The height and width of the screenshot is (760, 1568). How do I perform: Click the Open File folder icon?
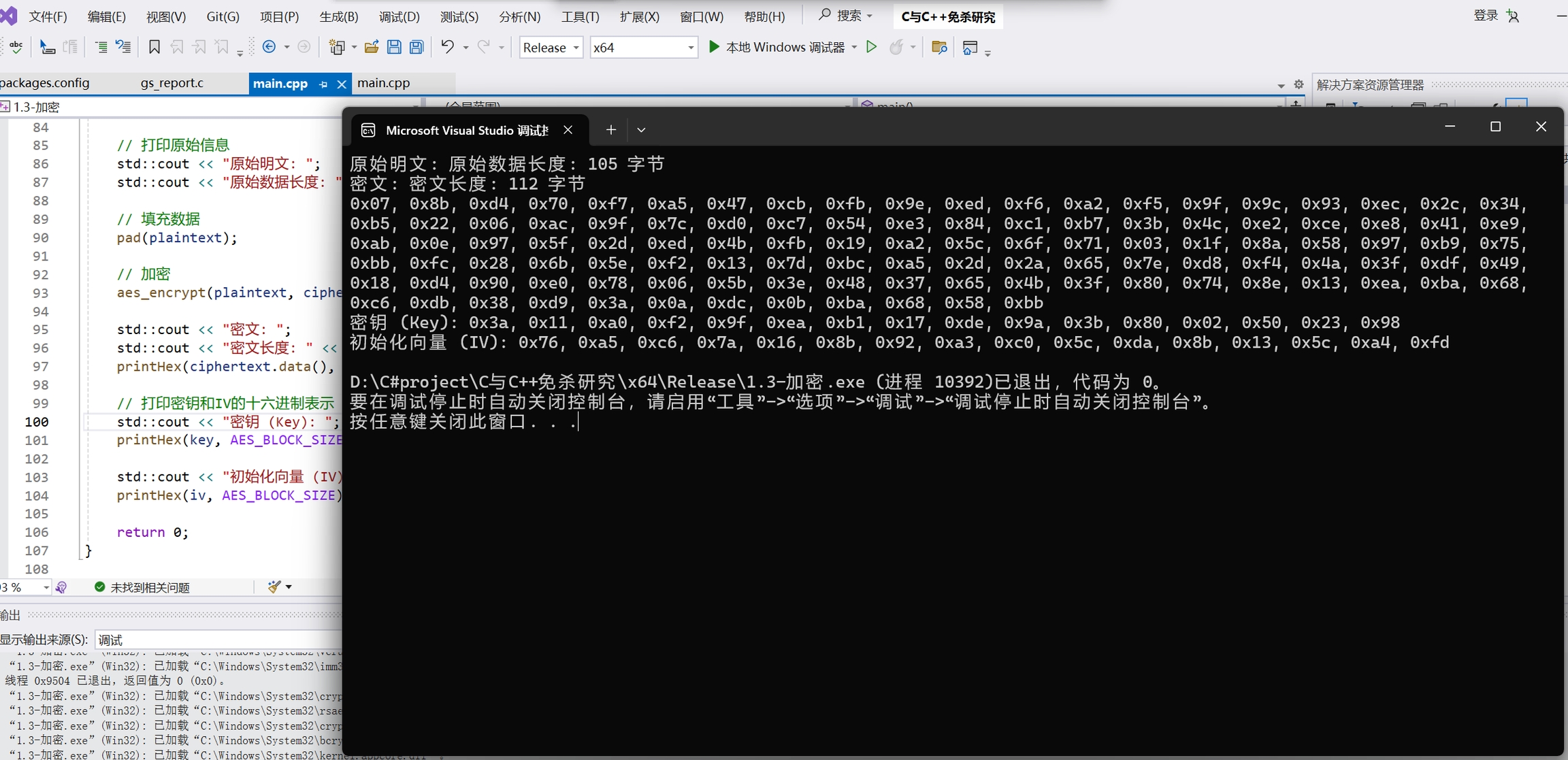pyautogui.click(x=372, y=47)
